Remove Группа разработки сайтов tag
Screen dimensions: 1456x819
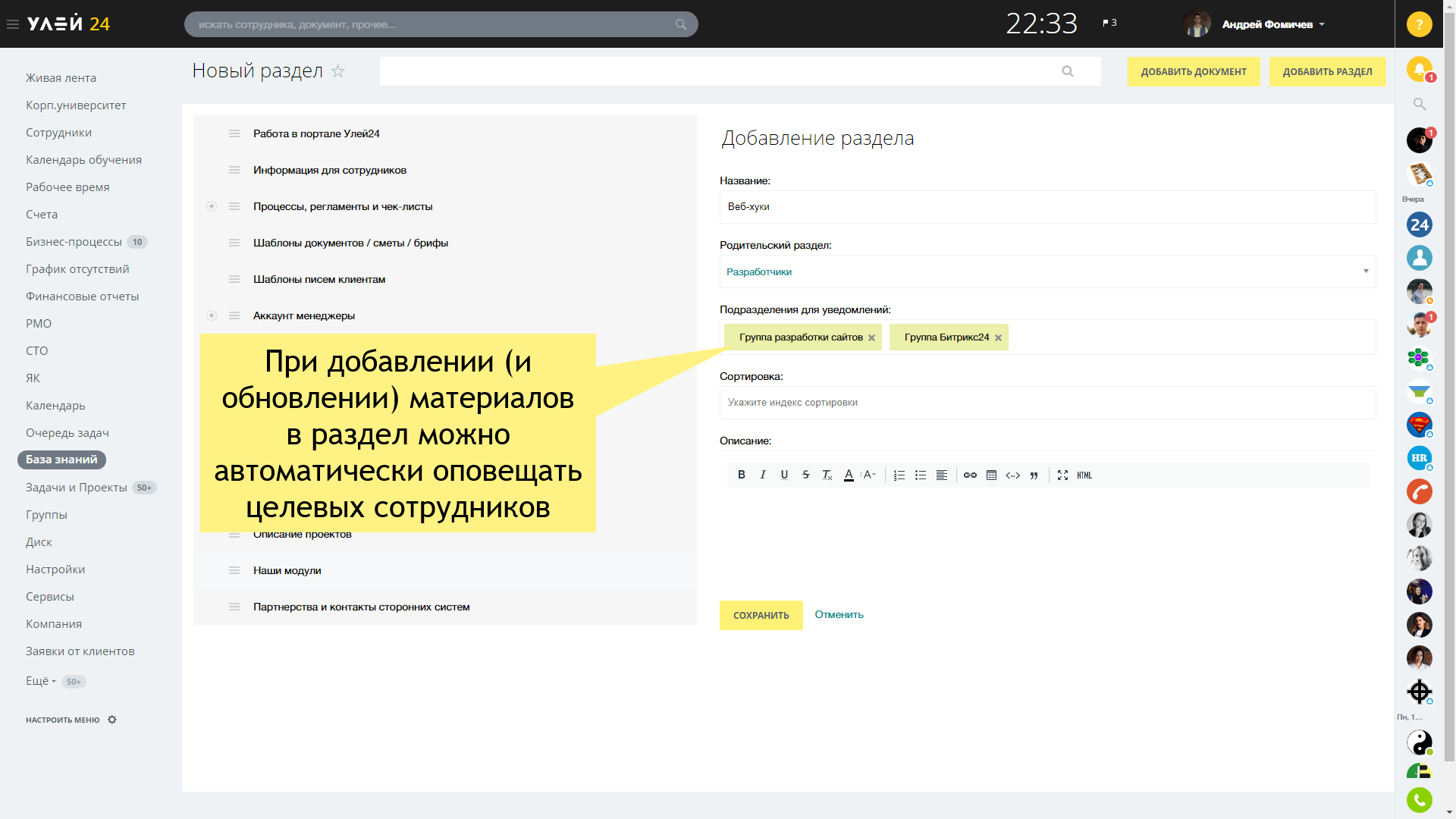(871, 338)
